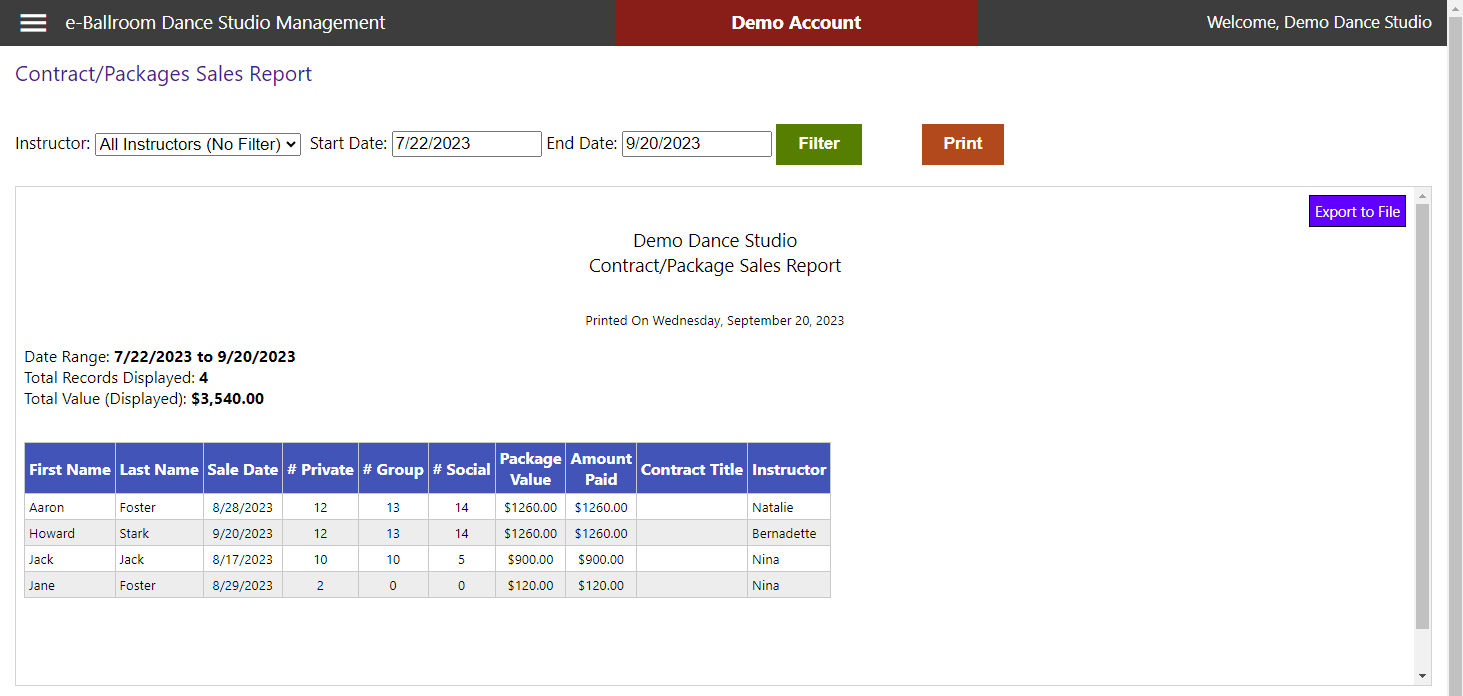Click the Start Date input field

(466, 144)
